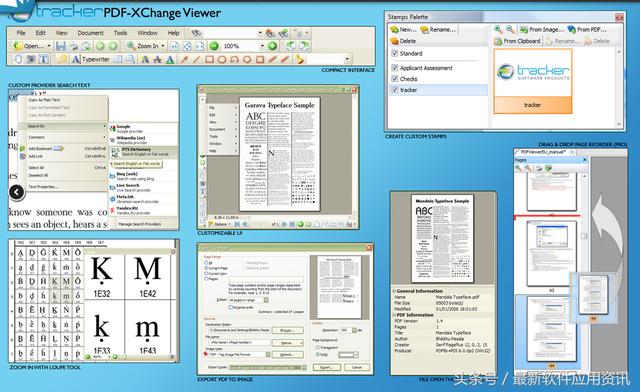
Task: Zoom in stamps preview magnifier icon
Action: click(x=498, y=29)
